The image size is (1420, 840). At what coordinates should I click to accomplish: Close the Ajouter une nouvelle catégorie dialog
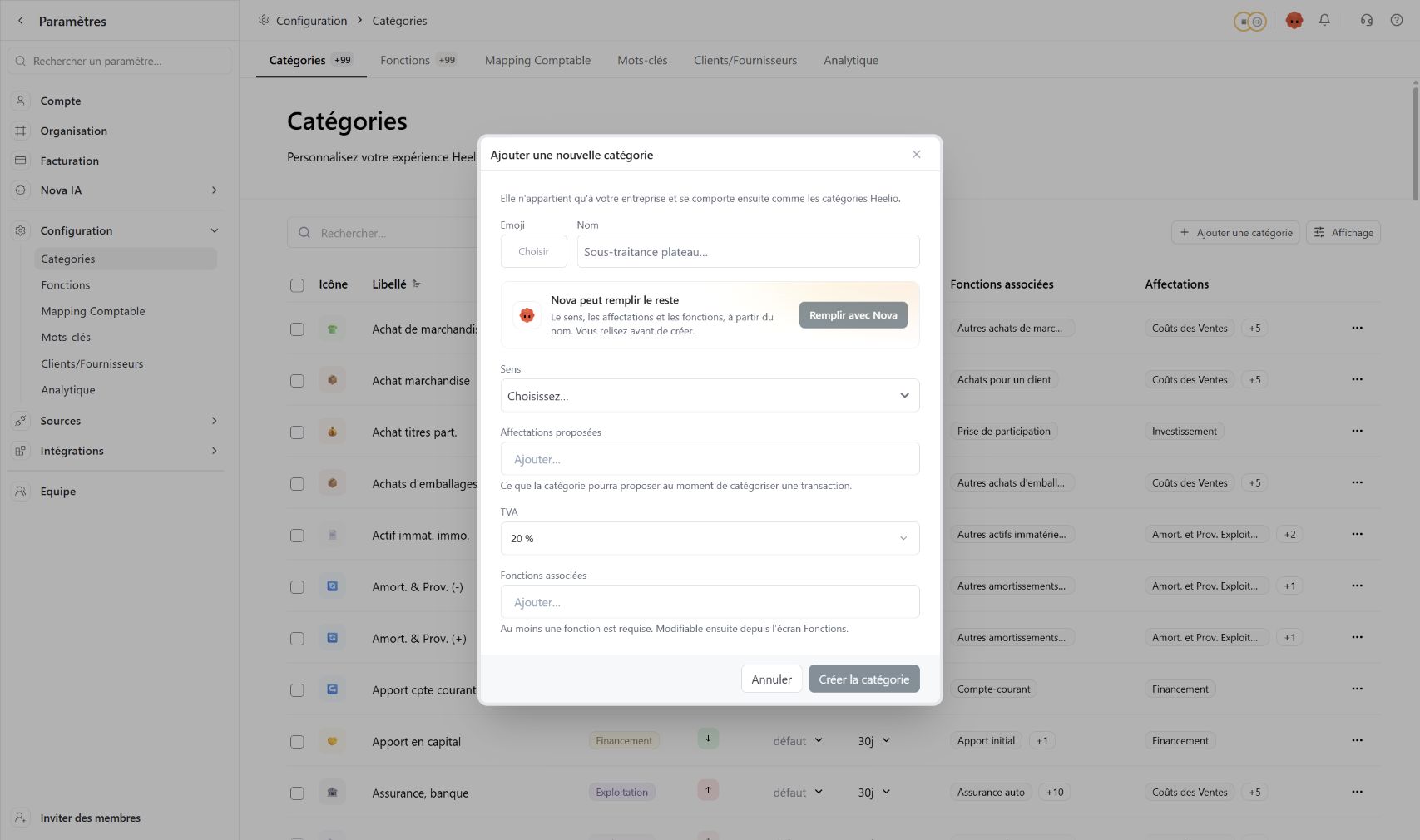(916, 155)
